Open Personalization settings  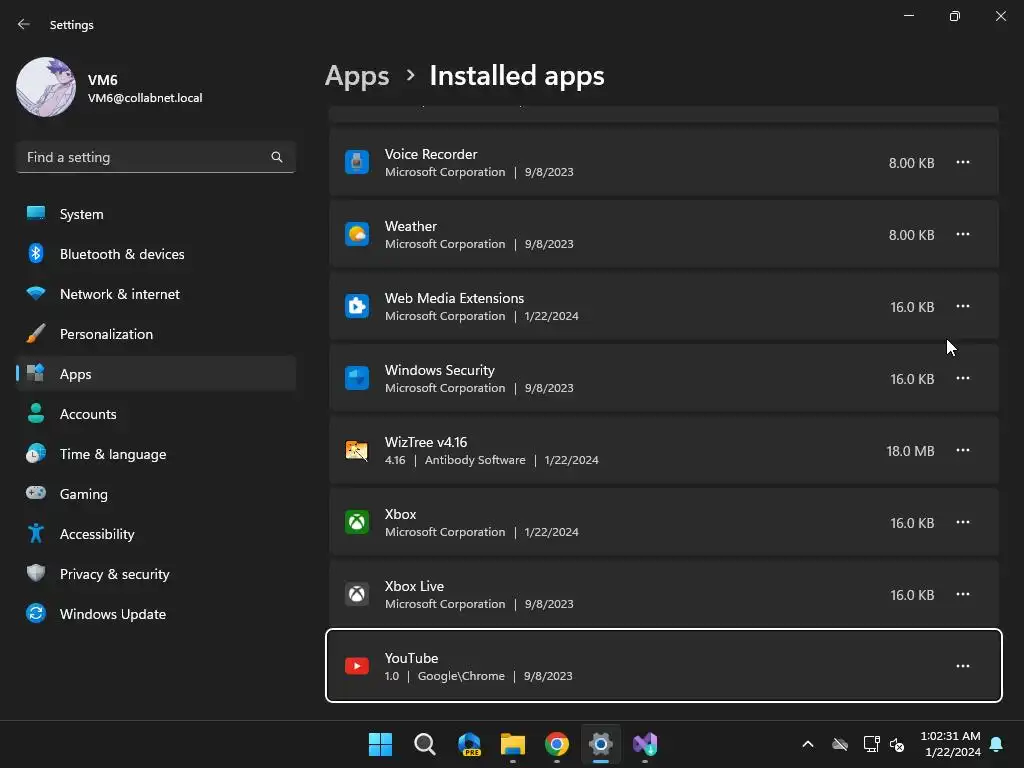155,334
